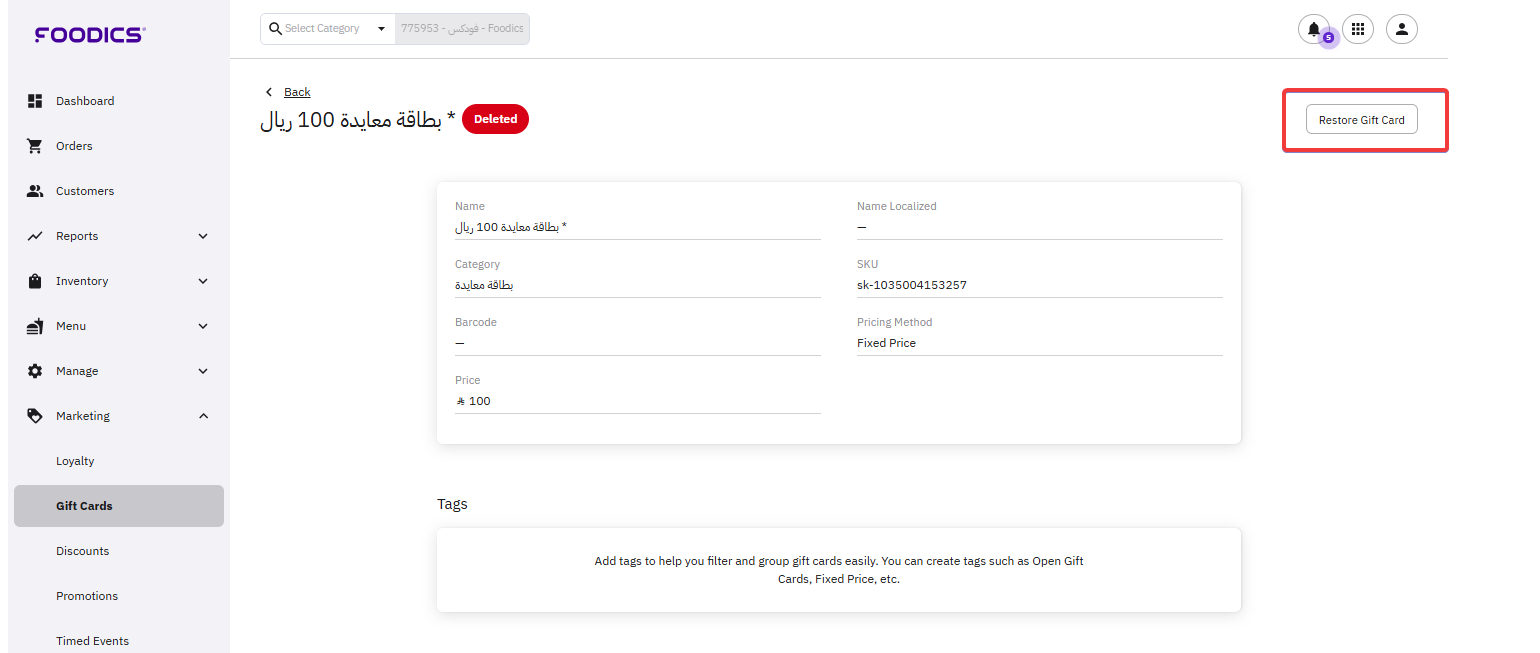Open the user profile icon

tap(1401, 29)
